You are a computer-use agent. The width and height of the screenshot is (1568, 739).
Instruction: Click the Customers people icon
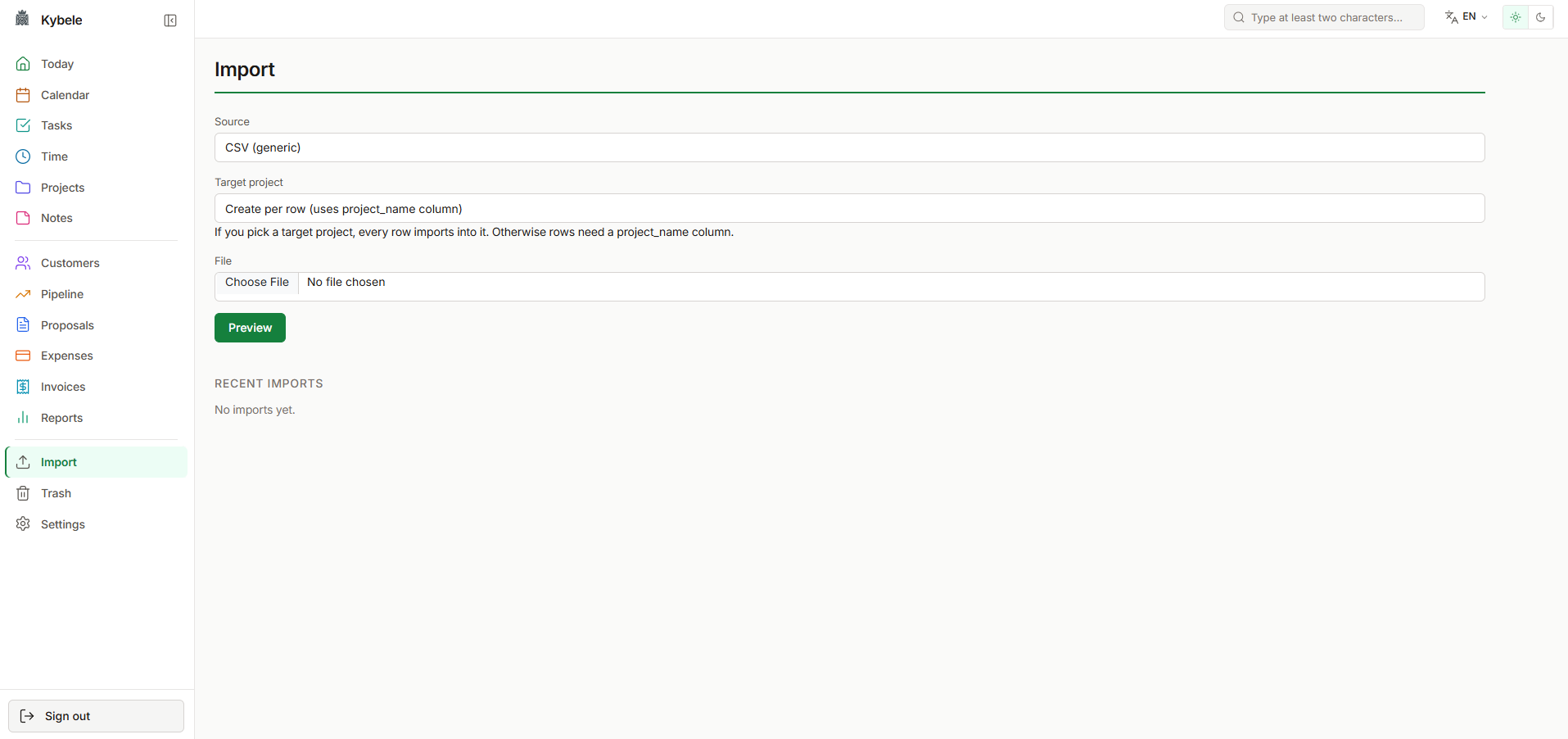[x=23, y=263]
